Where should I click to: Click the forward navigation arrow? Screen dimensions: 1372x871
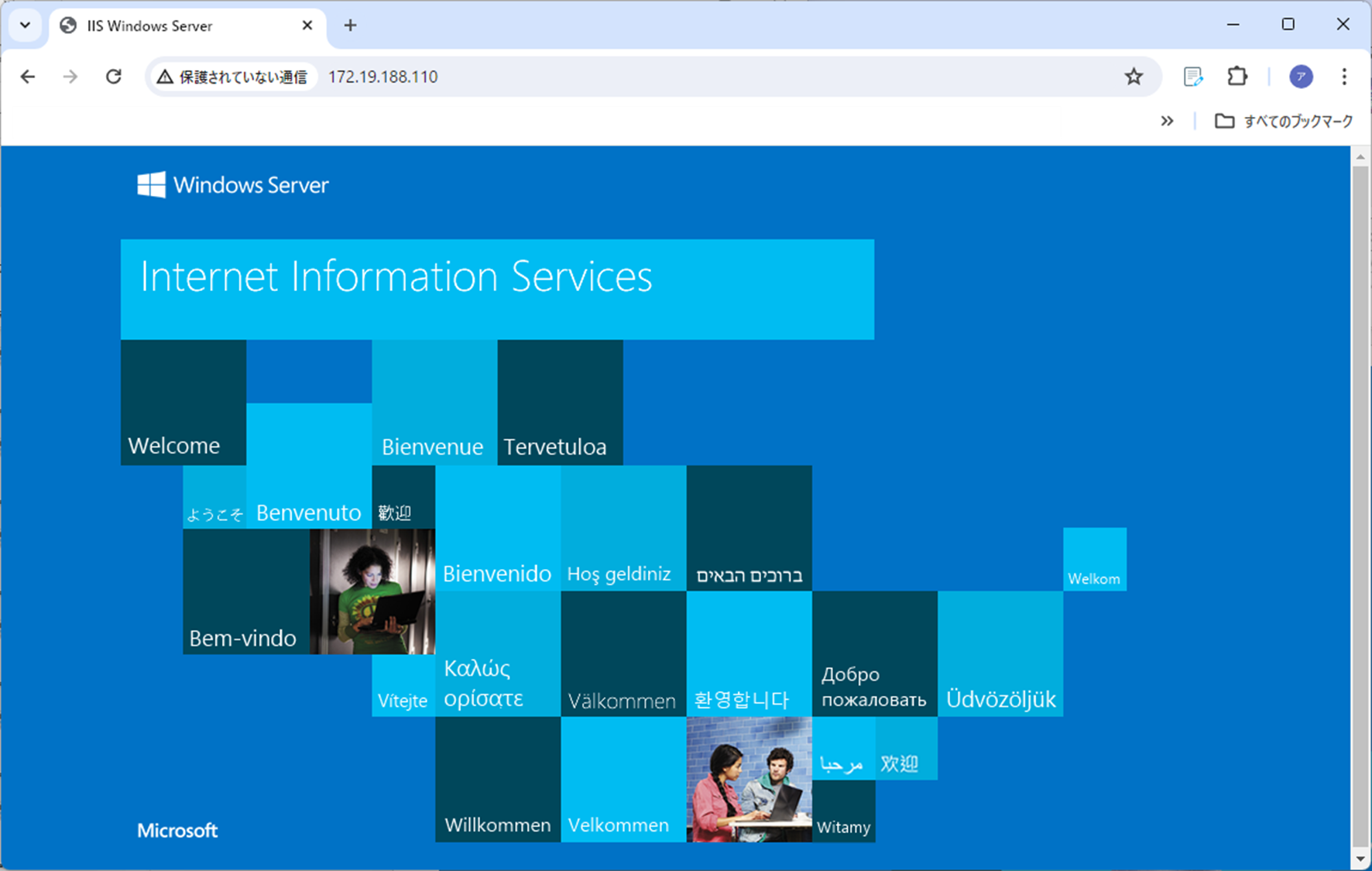tap(70, 77)
